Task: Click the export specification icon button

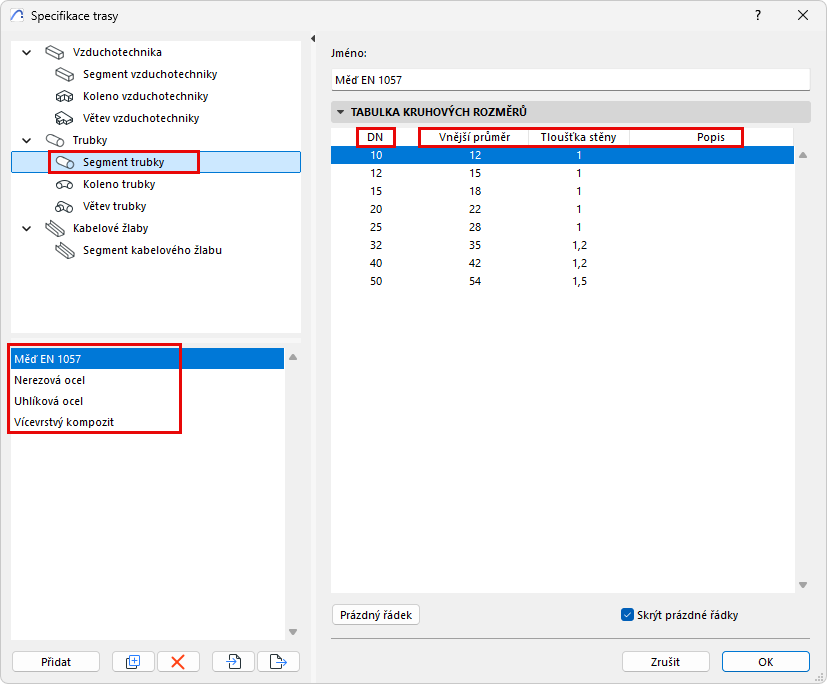Action: click(x=278, y=661)
